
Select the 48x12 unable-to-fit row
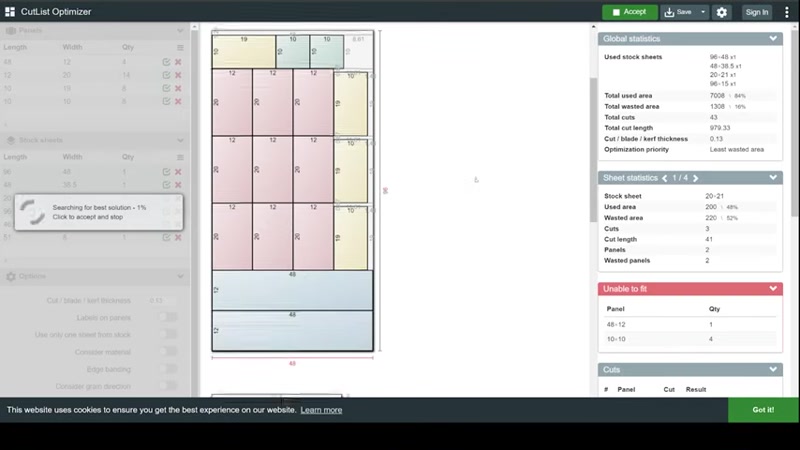(690, 324)
